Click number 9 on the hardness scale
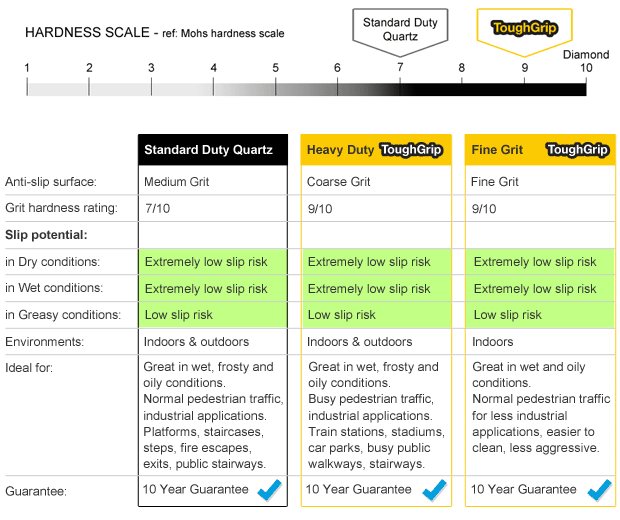Screen dimensions: 620x520 (524, 68)
